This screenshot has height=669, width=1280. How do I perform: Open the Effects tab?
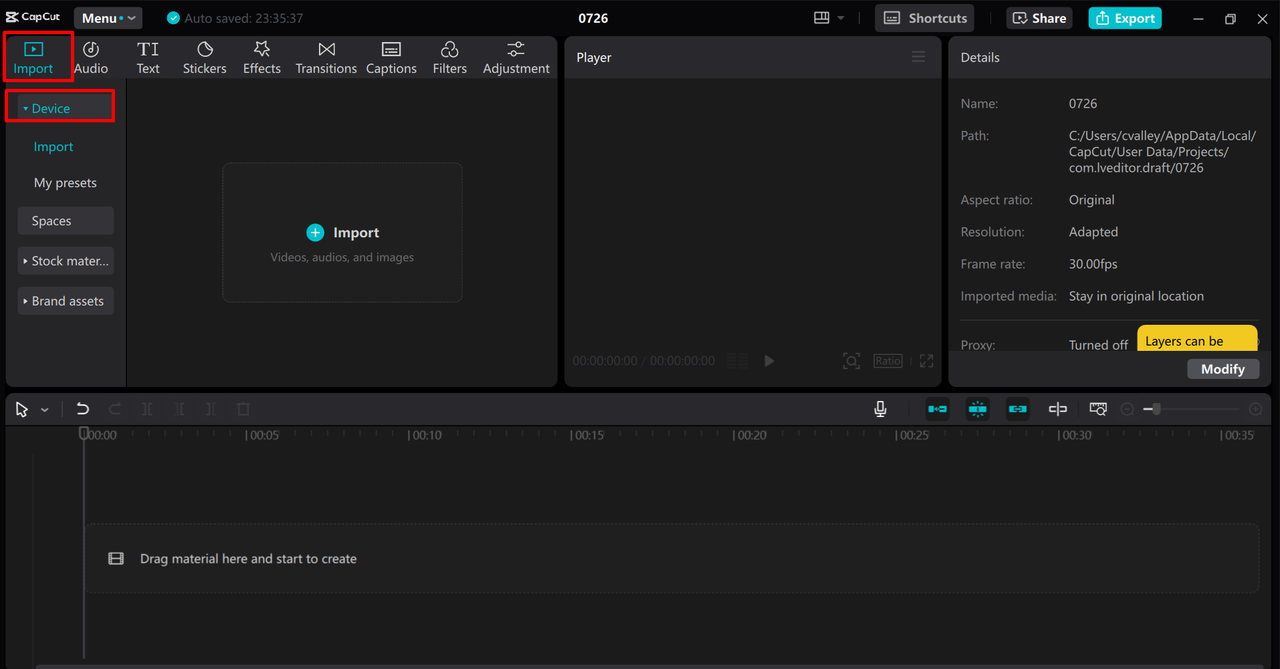click(262, 58)
